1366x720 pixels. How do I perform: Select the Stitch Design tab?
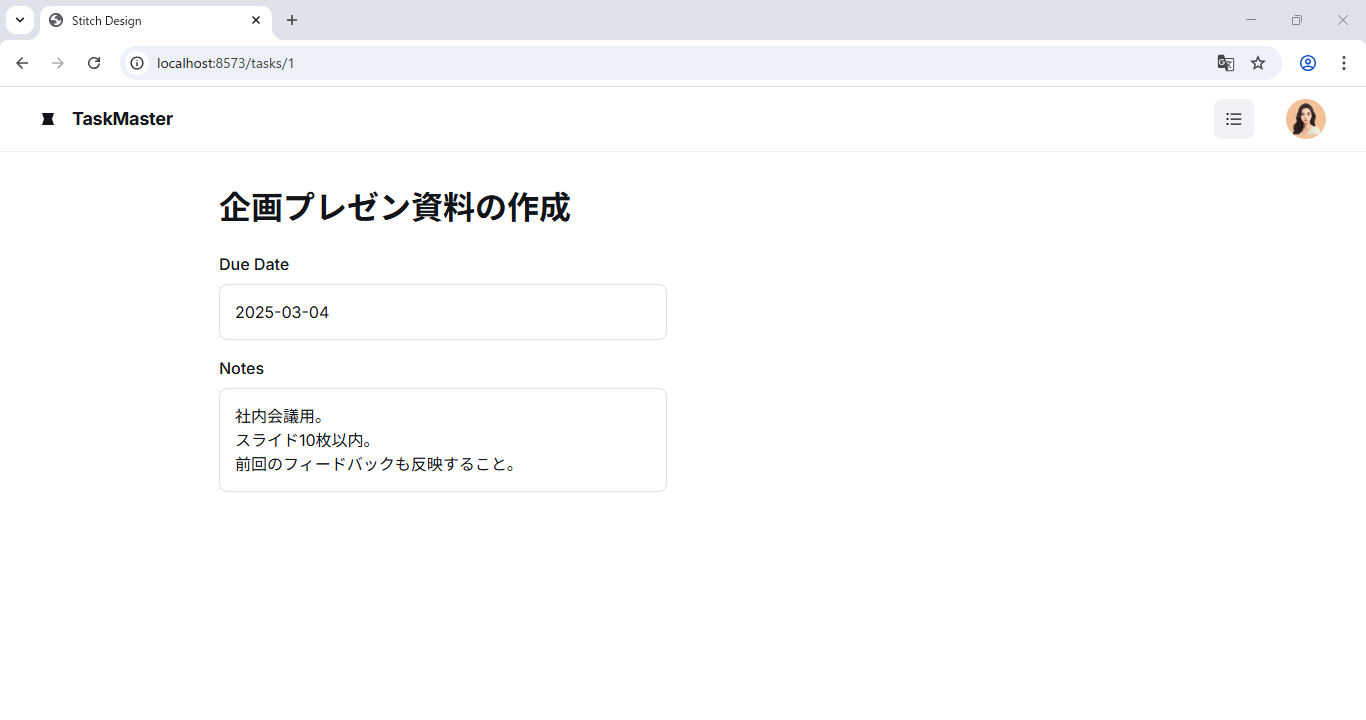(155, 21)
